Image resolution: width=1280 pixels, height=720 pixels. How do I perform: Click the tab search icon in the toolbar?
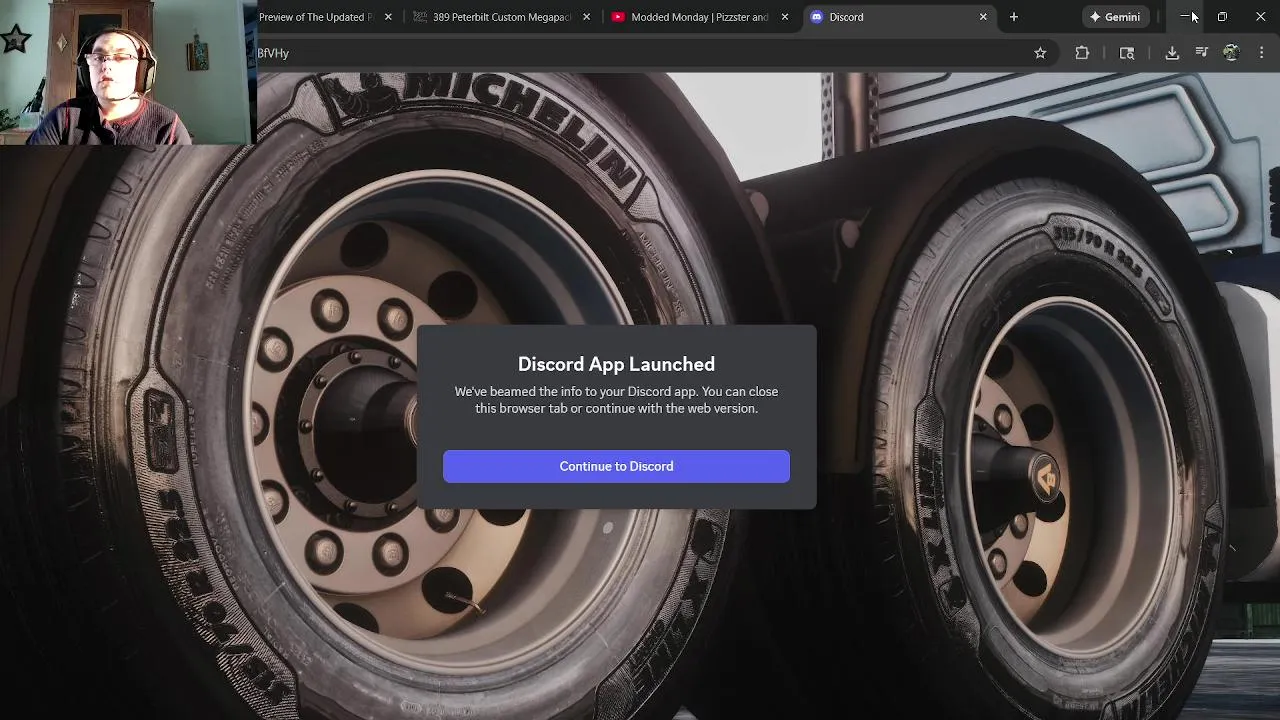[x=1127, y=53]
